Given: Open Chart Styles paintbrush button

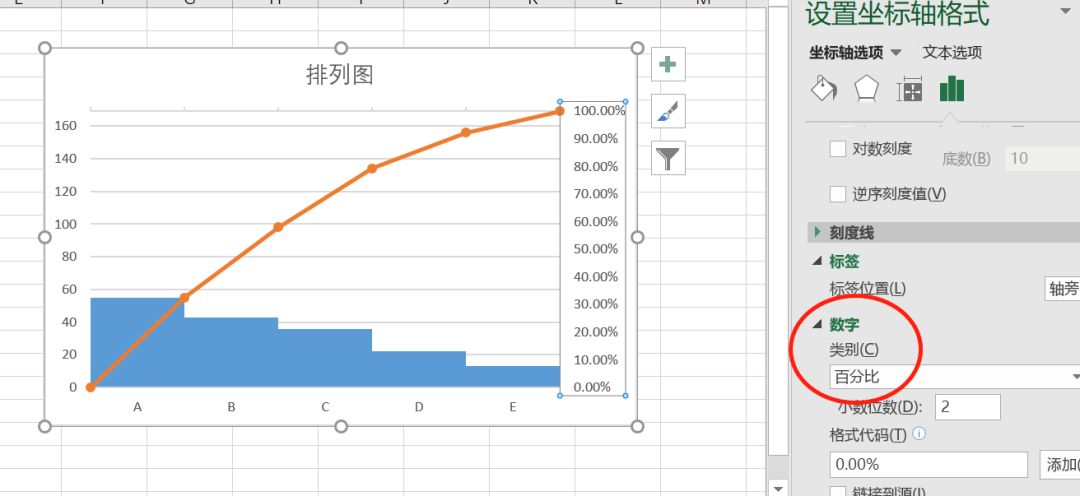Looking at the screenshot, I should coord(667,111).
